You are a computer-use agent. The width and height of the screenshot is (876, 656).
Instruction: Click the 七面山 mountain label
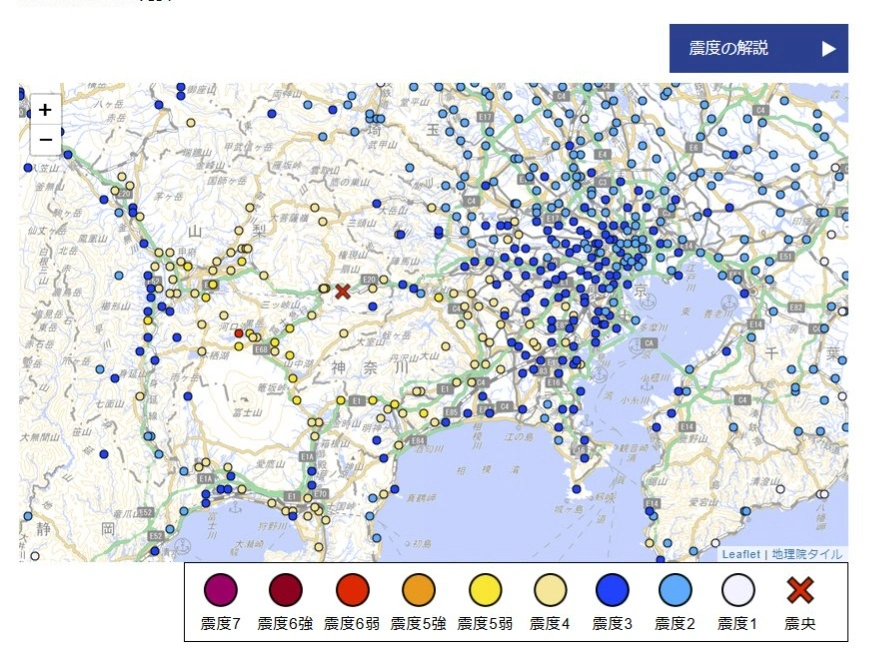pos(108,403)
